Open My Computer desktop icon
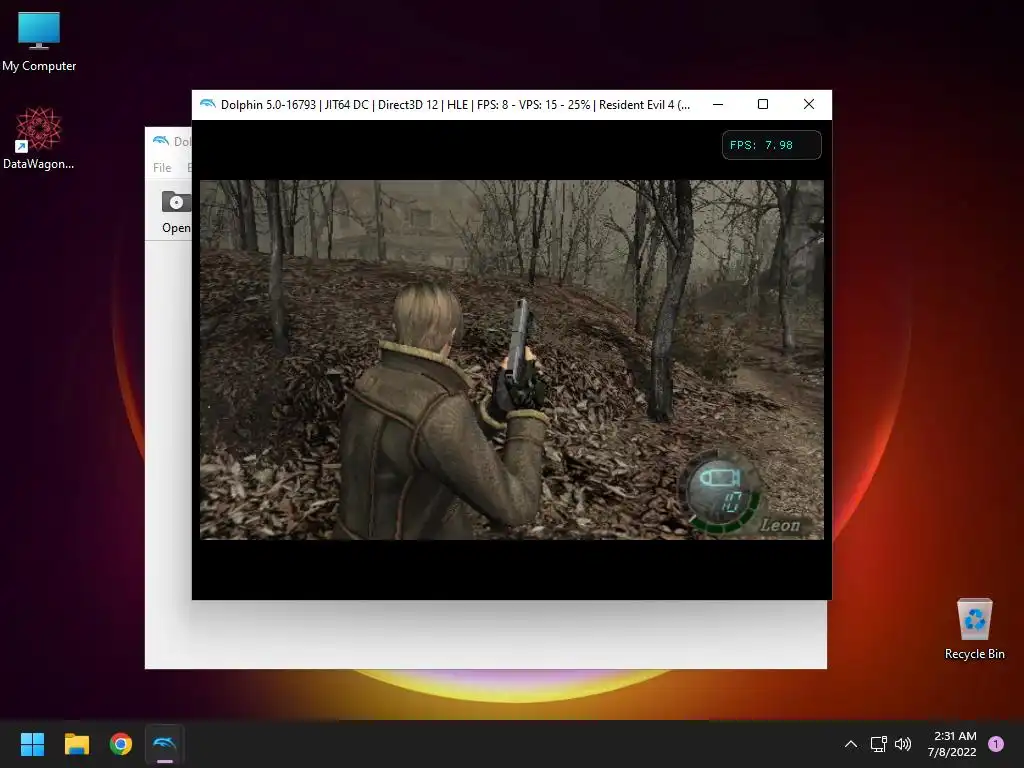Viewport: 1024px width, 768px height. [39, 40]
